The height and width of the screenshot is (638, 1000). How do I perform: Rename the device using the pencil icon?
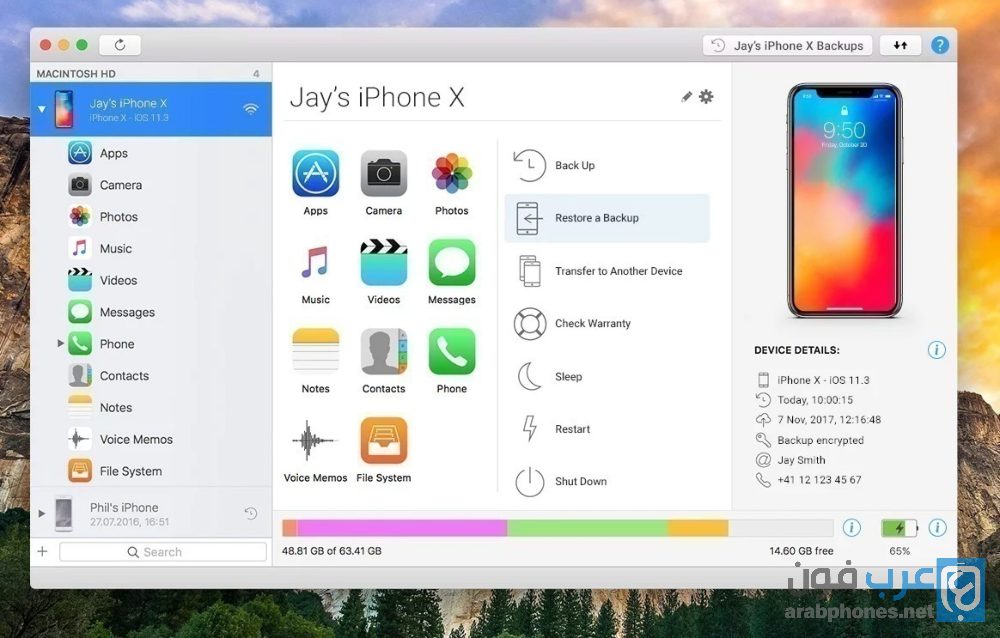tap(685, 97)
